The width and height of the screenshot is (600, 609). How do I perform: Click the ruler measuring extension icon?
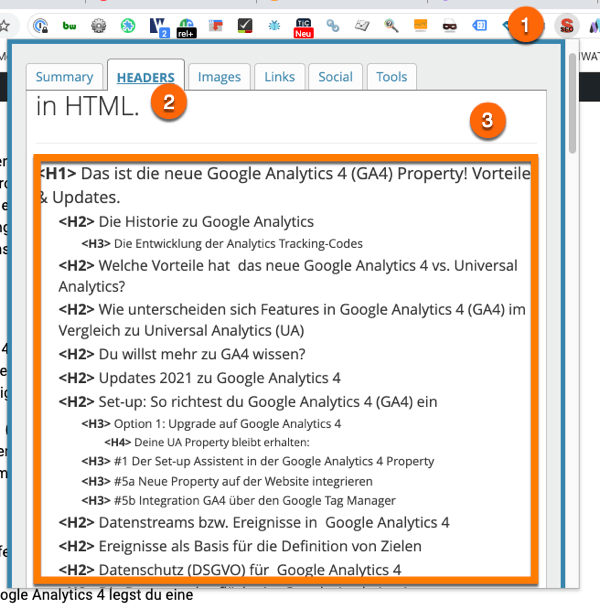362,26
